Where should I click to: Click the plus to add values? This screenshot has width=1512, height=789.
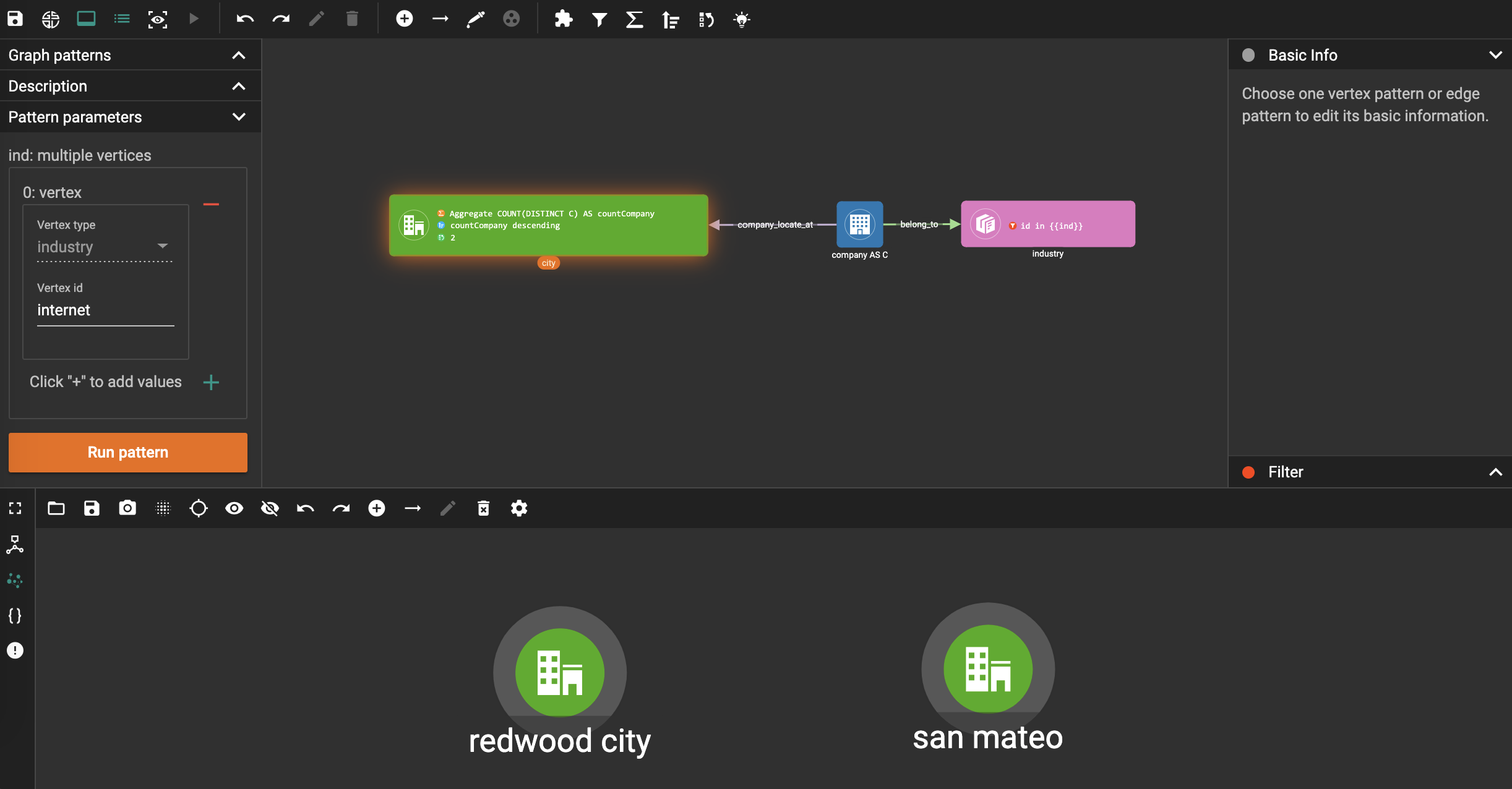(x=211, y=382)
